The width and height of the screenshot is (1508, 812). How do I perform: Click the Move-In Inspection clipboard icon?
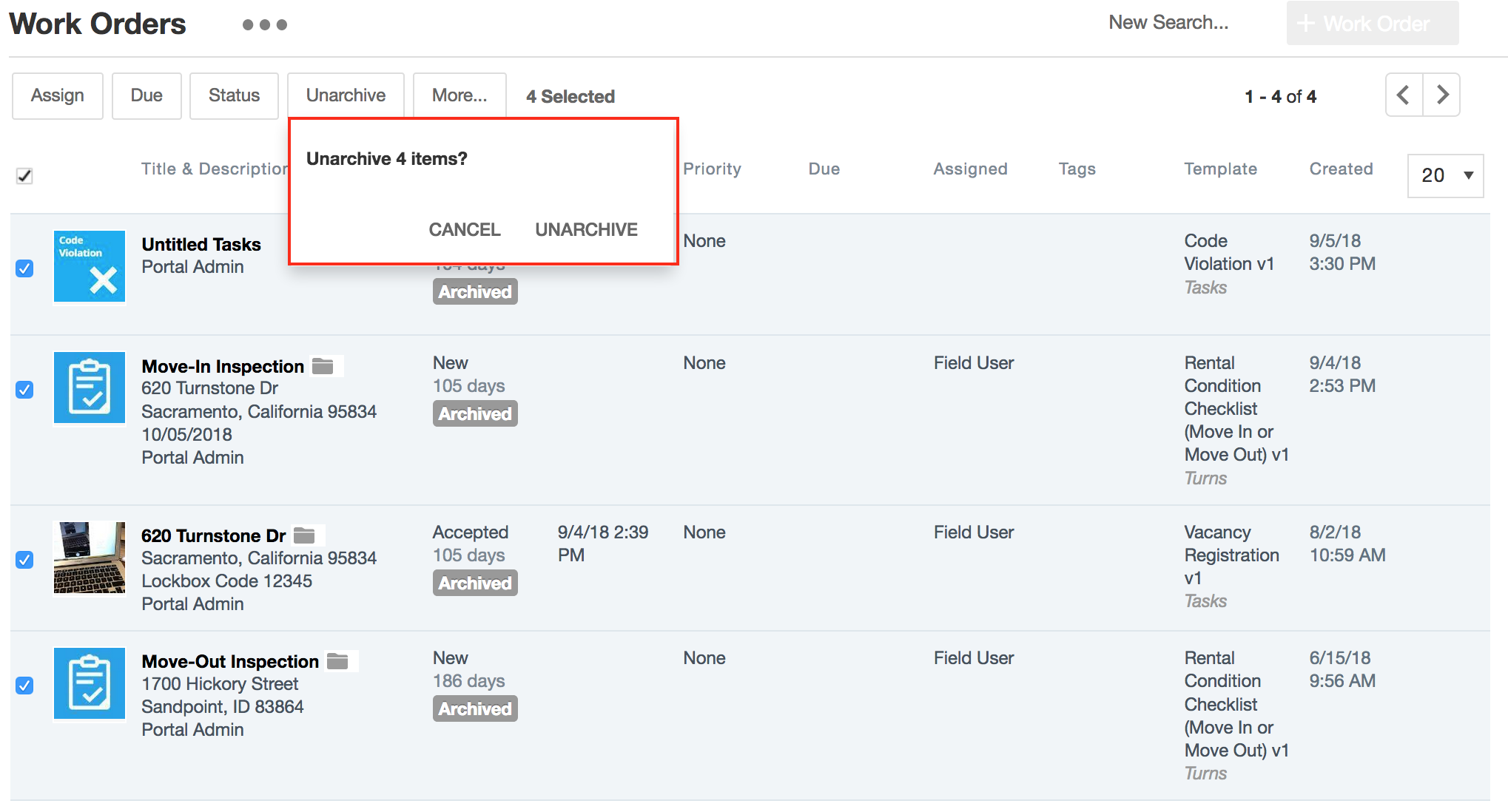point(90,388)
